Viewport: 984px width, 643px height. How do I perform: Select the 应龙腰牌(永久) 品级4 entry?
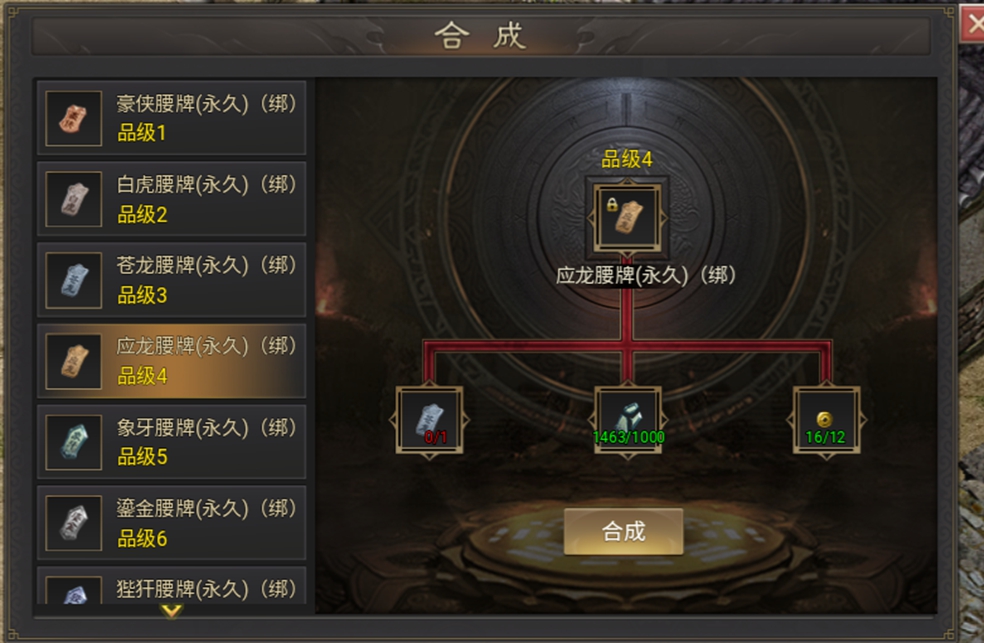click(x=171, y=361)
